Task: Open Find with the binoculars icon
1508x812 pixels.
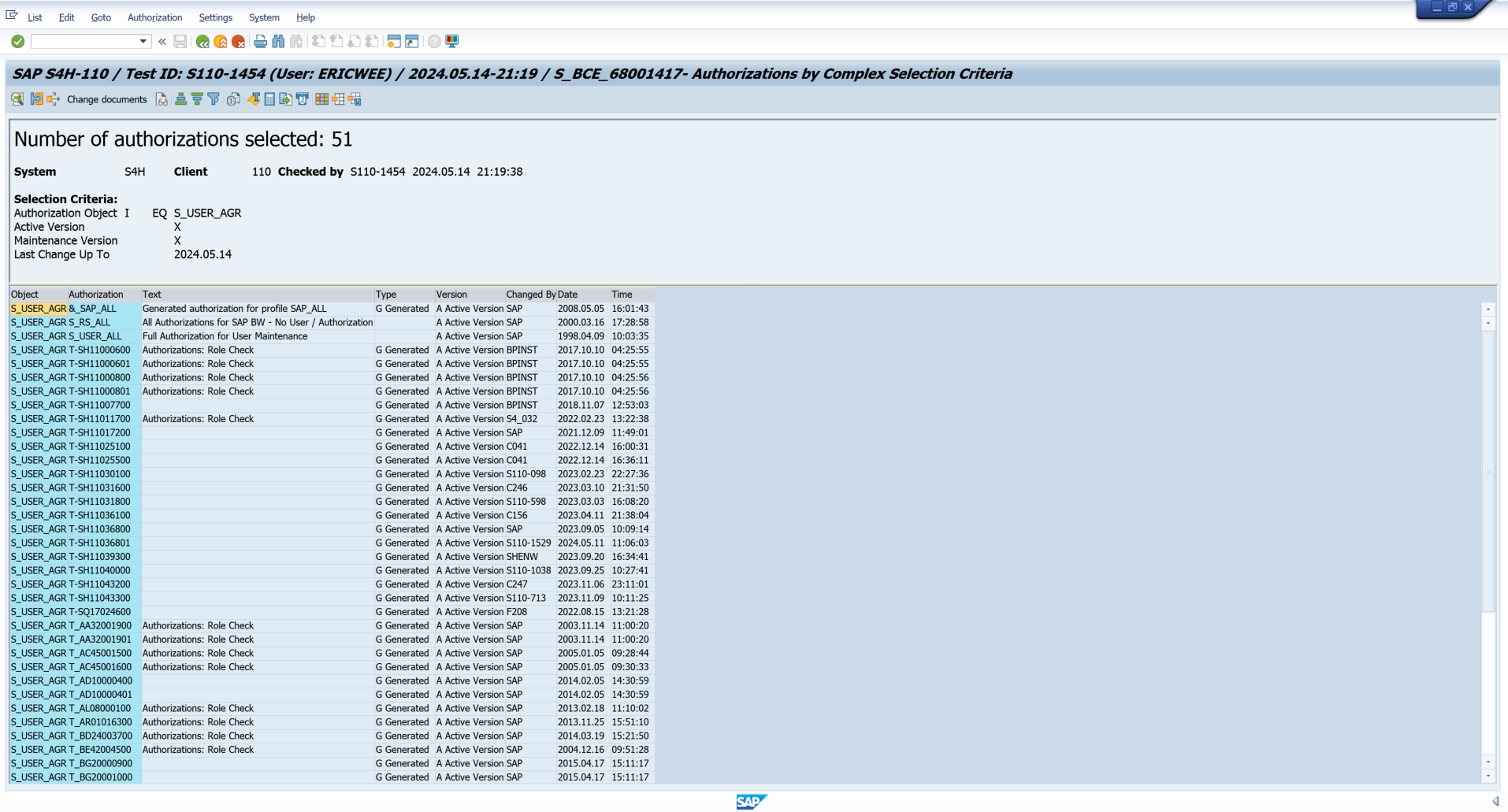Action: tap(278, 42)
